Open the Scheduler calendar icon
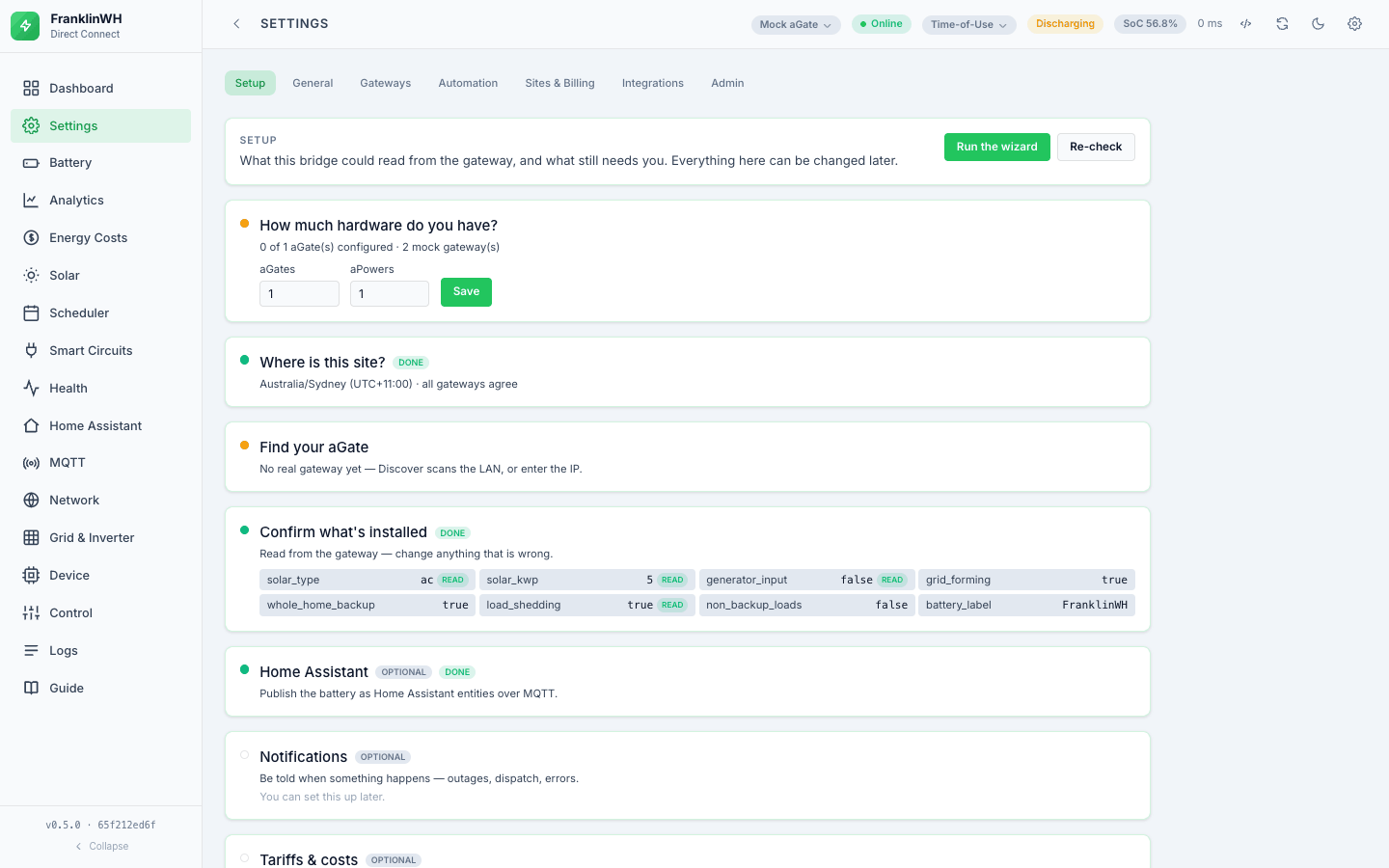Screen dimensions: 1389x868 click(x=31, y=313)
